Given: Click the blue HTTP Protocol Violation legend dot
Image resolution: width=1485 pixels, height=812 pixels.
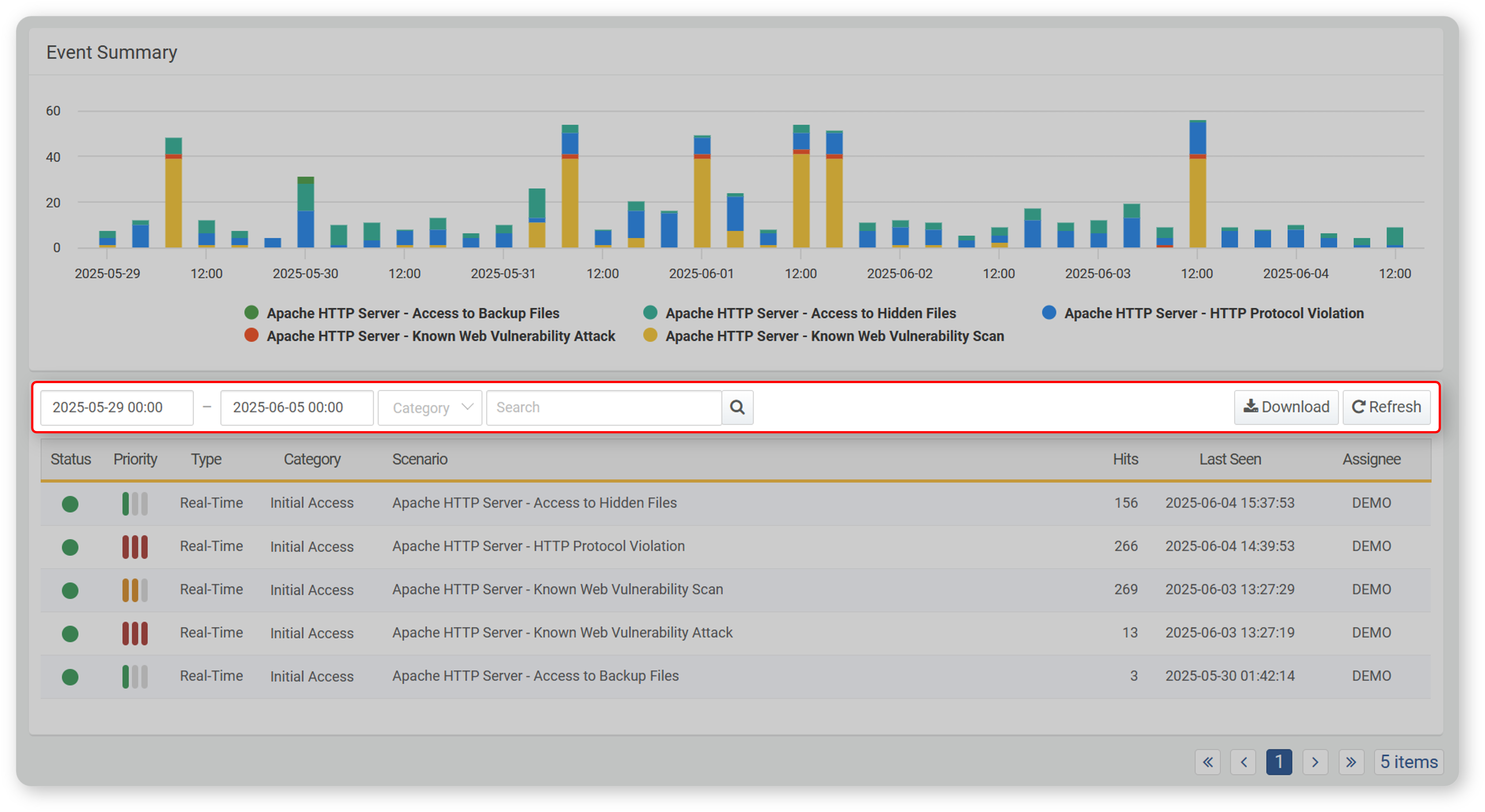Looking at the screenshot, I should point(1049,312).
